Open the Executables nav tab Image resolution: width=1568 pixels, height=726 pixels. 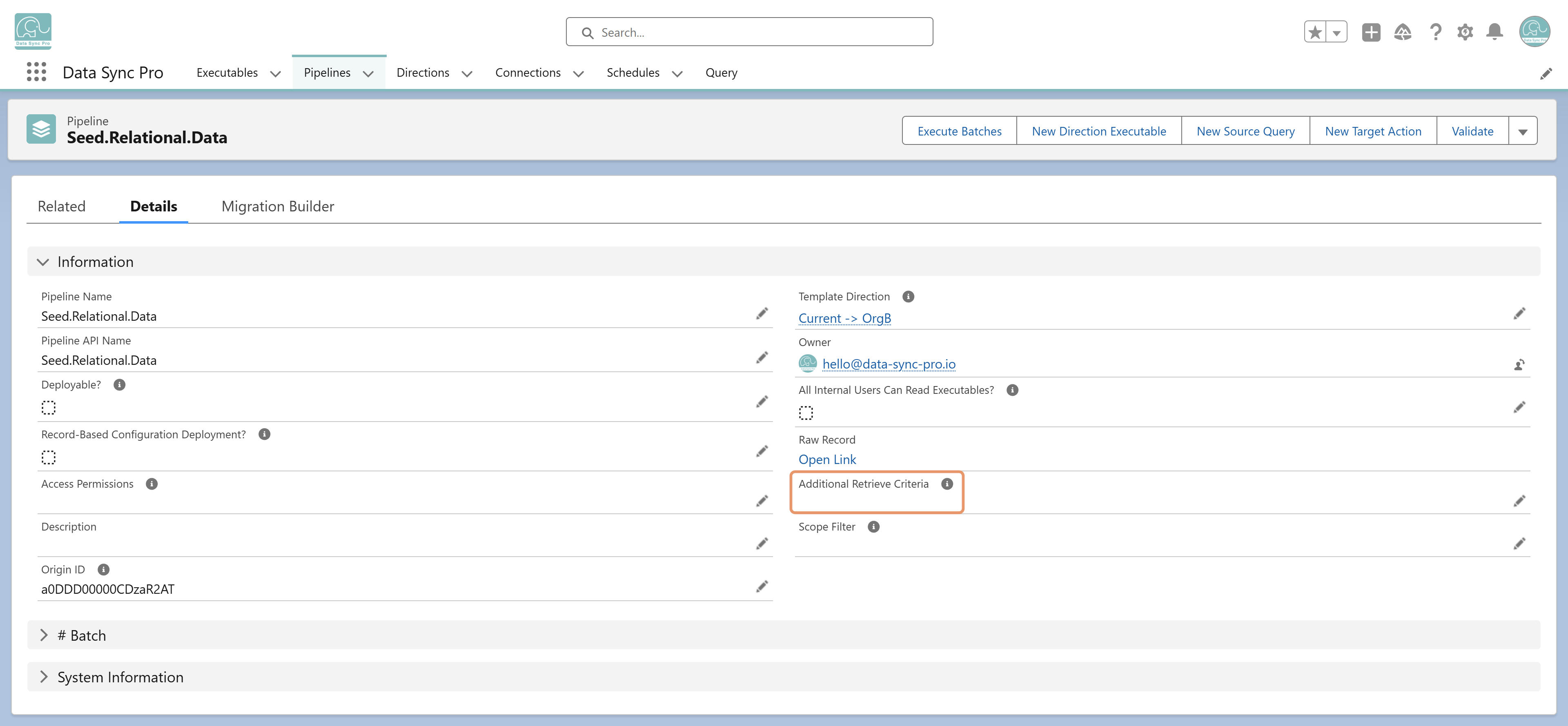pyautogui.click(x=227, y=72)
